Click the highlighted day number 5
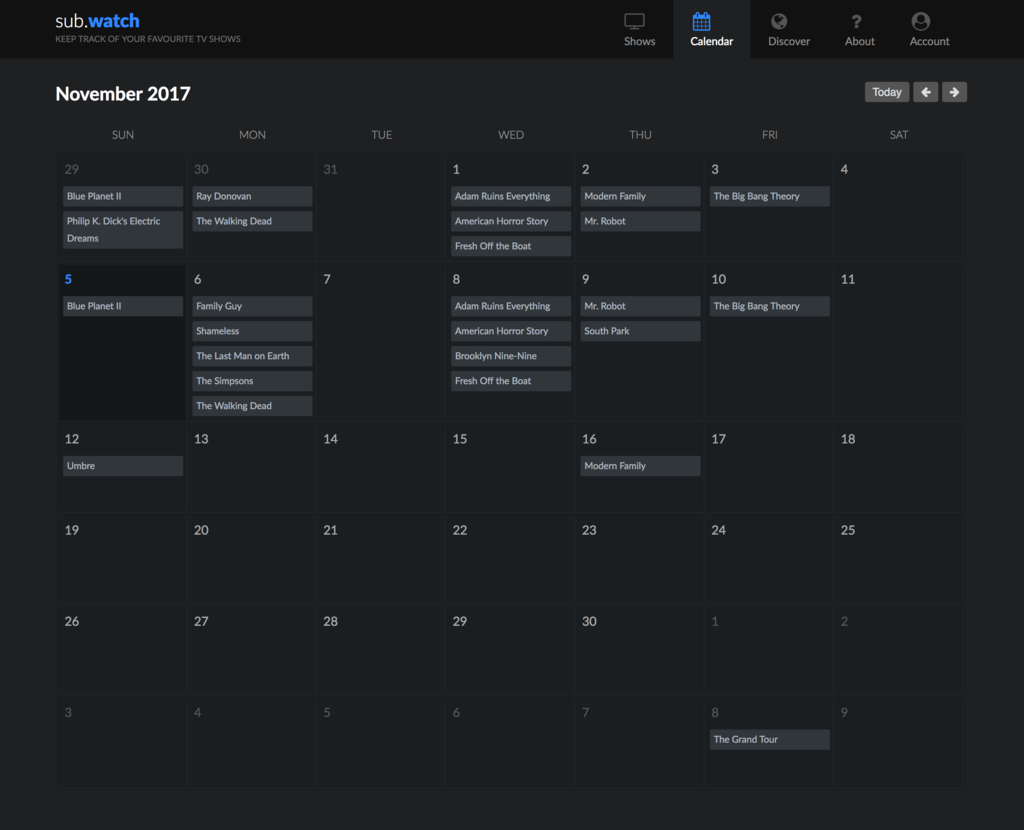The height and width of the screenshot is (830, 1024). click(68, 279)
